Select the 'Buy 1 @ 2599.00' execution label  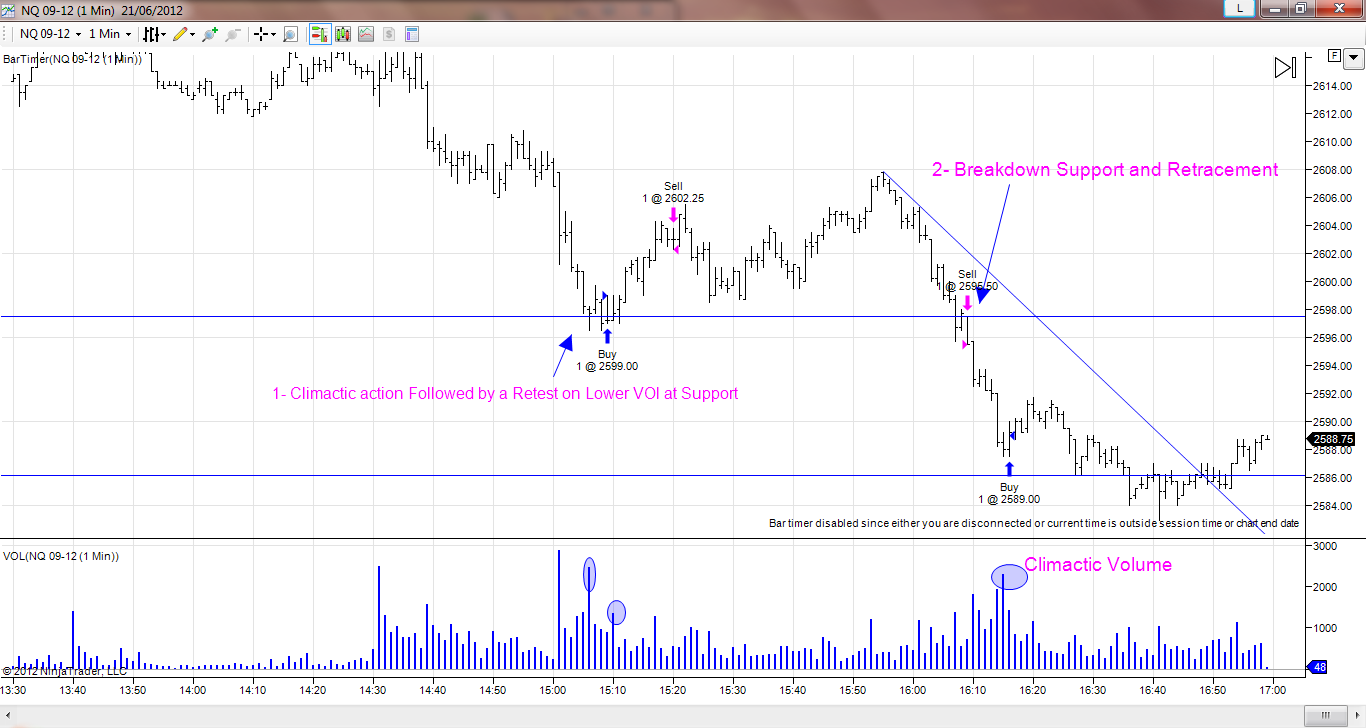click(607, 360)
